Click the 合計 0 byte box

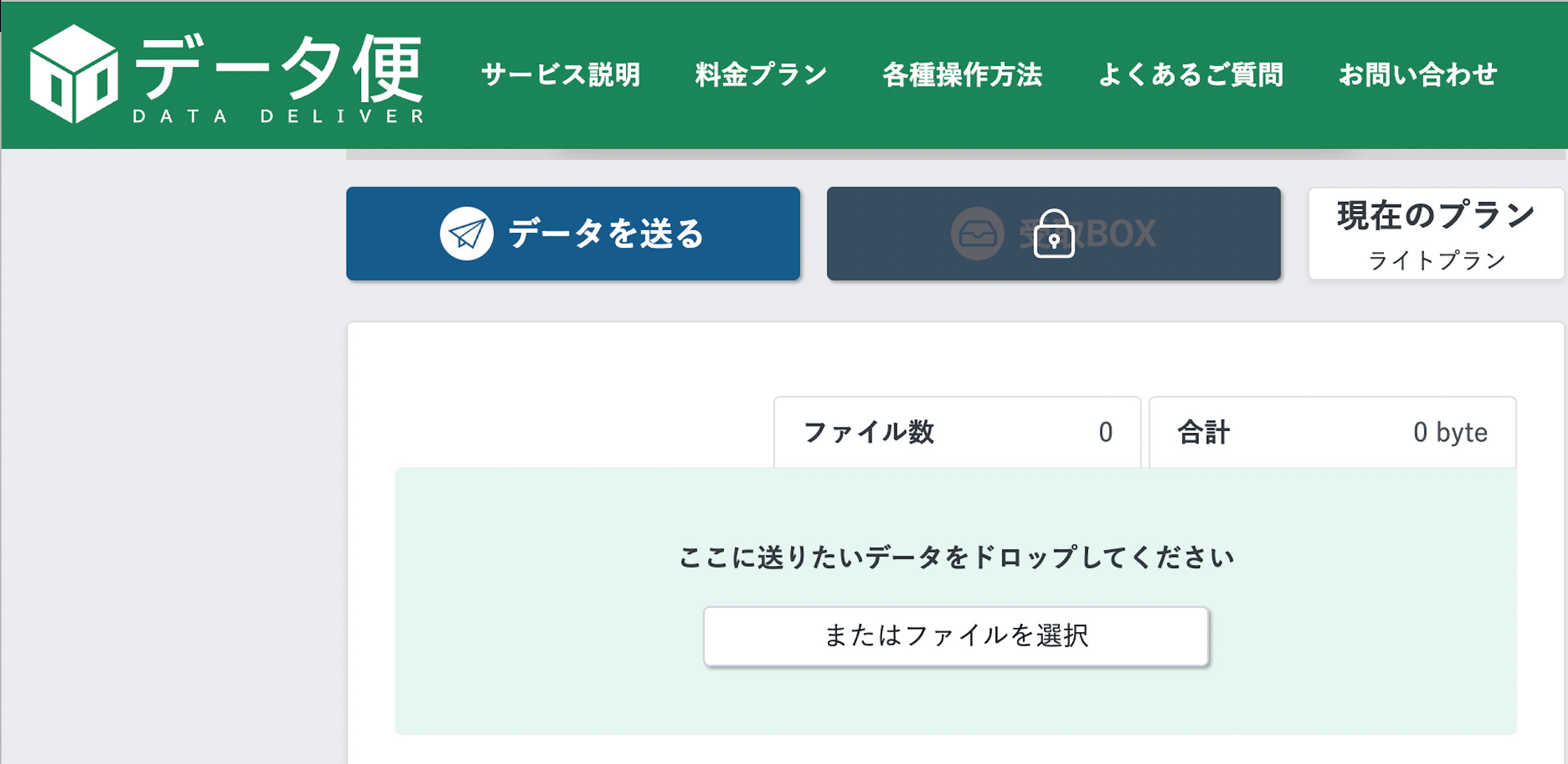[x=1333, y=432]
